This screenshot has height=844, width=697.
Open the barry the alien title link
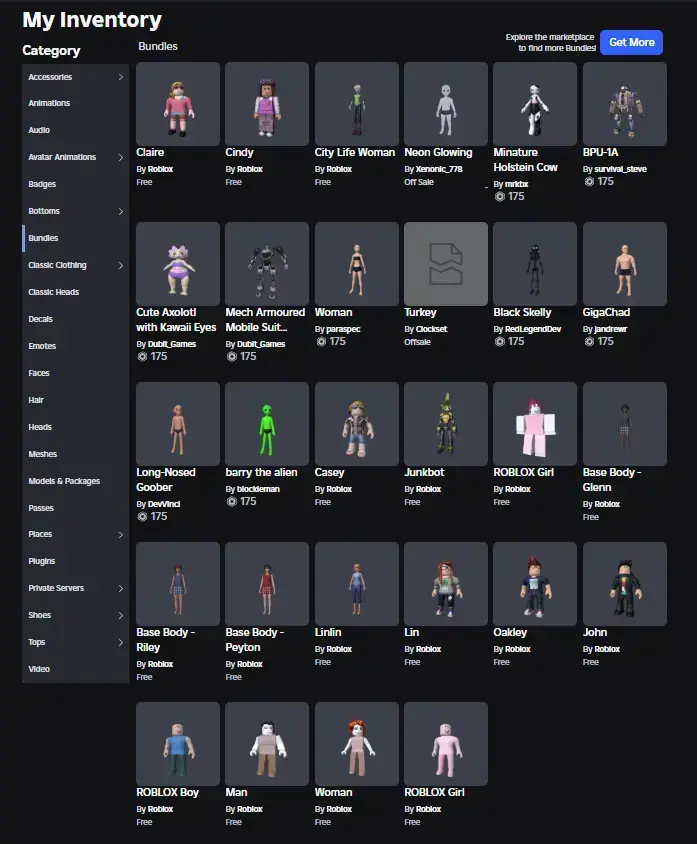pos(261,472)
